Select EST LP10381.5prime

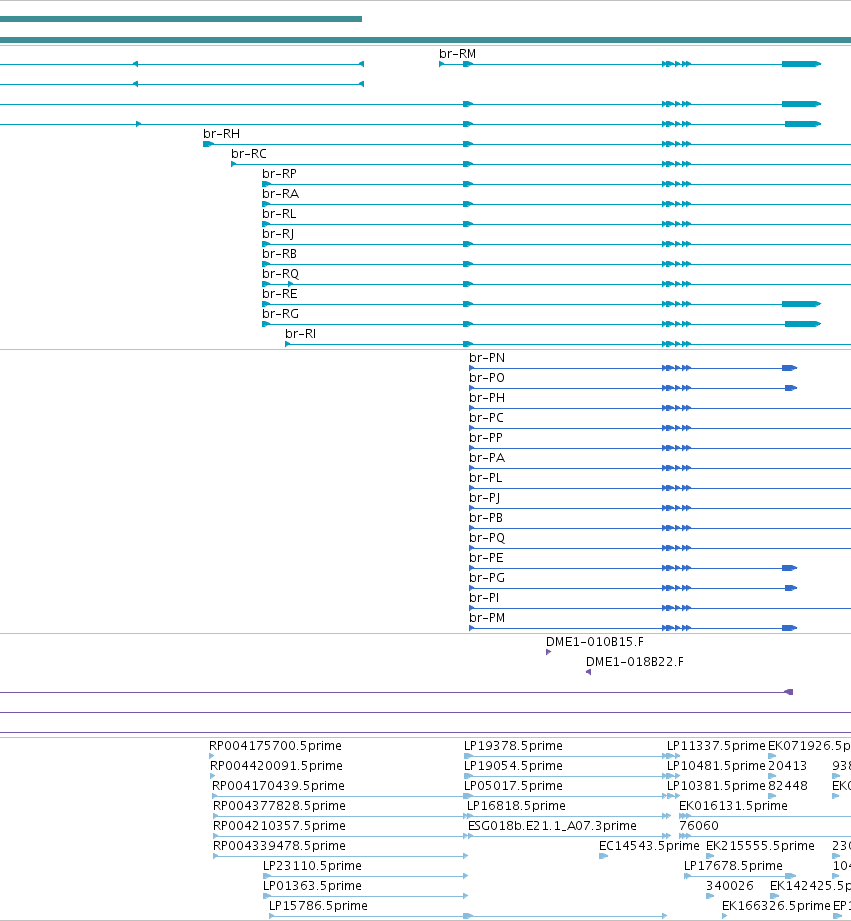pyautogui.click(x=716, y=786)
